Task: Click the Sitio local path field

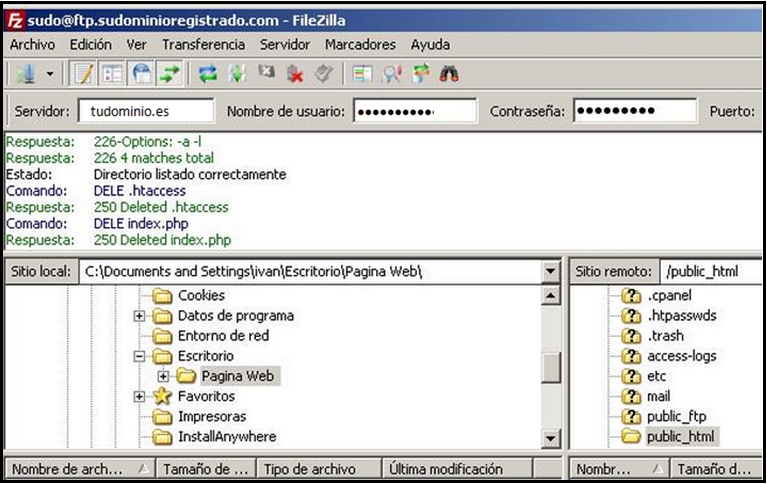Action: tap(311, 272)
